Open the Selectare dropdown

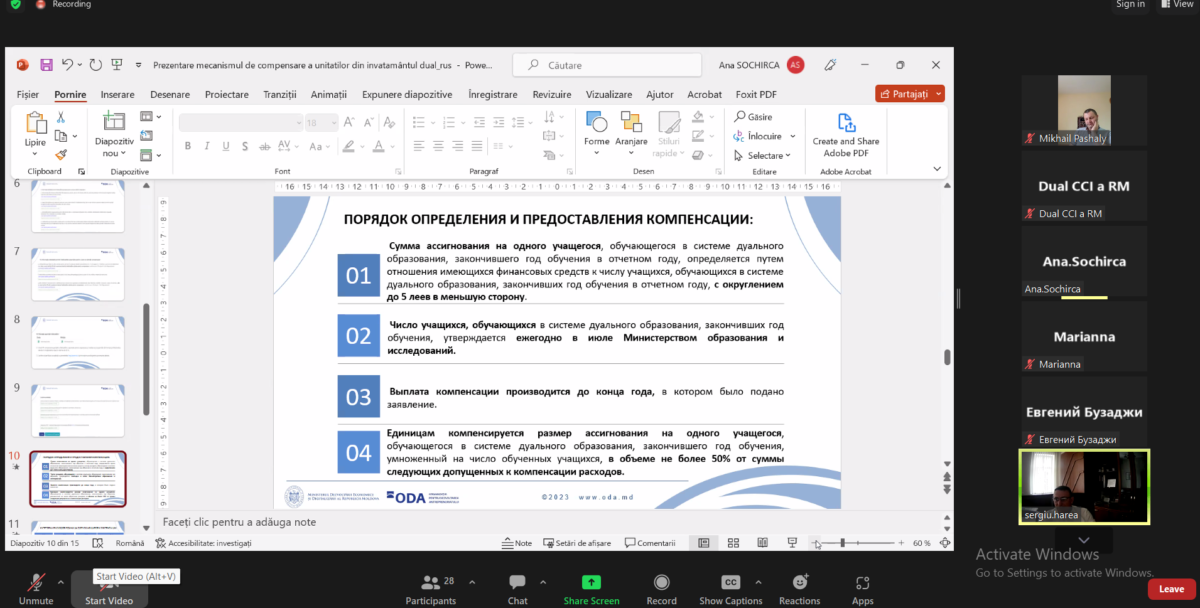point(762,155)
